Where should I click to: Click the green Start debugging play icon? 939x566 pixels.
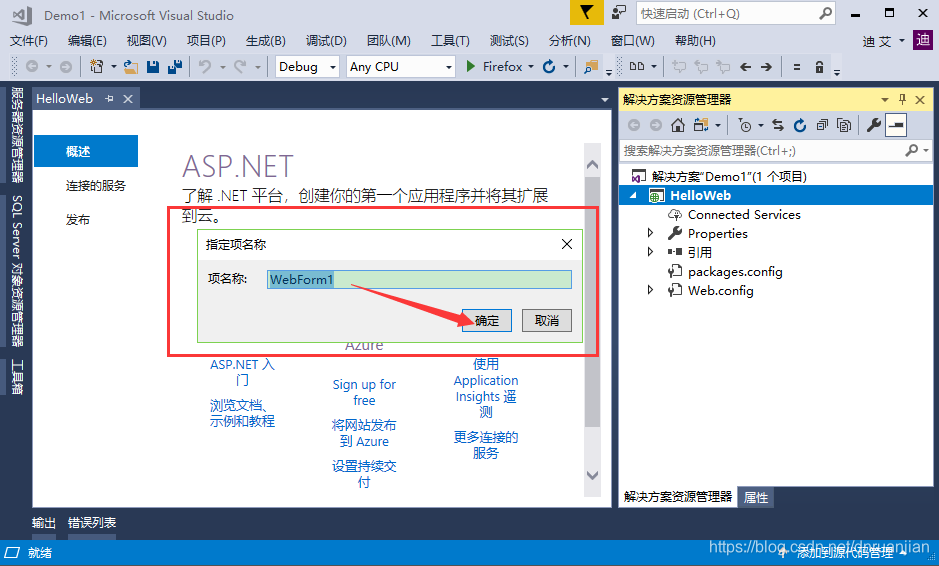[x=471, y=66]
